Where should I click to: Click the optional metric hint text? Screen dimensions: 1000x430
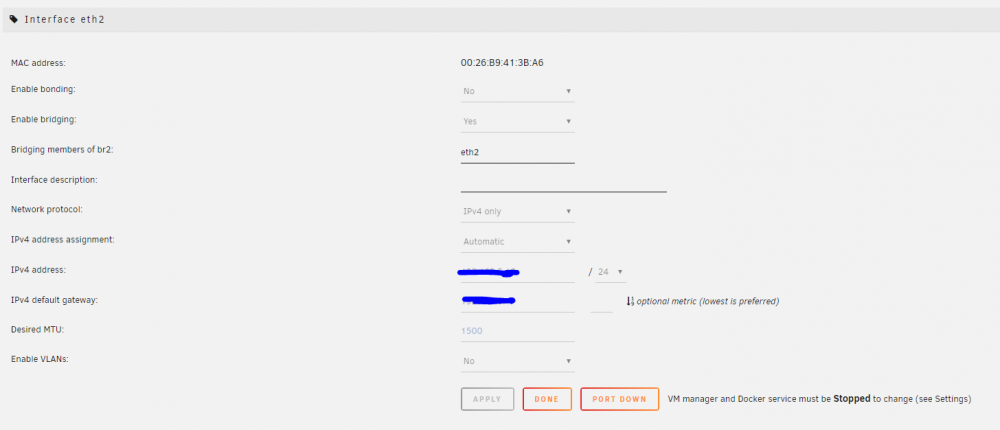tap(708, 301)
